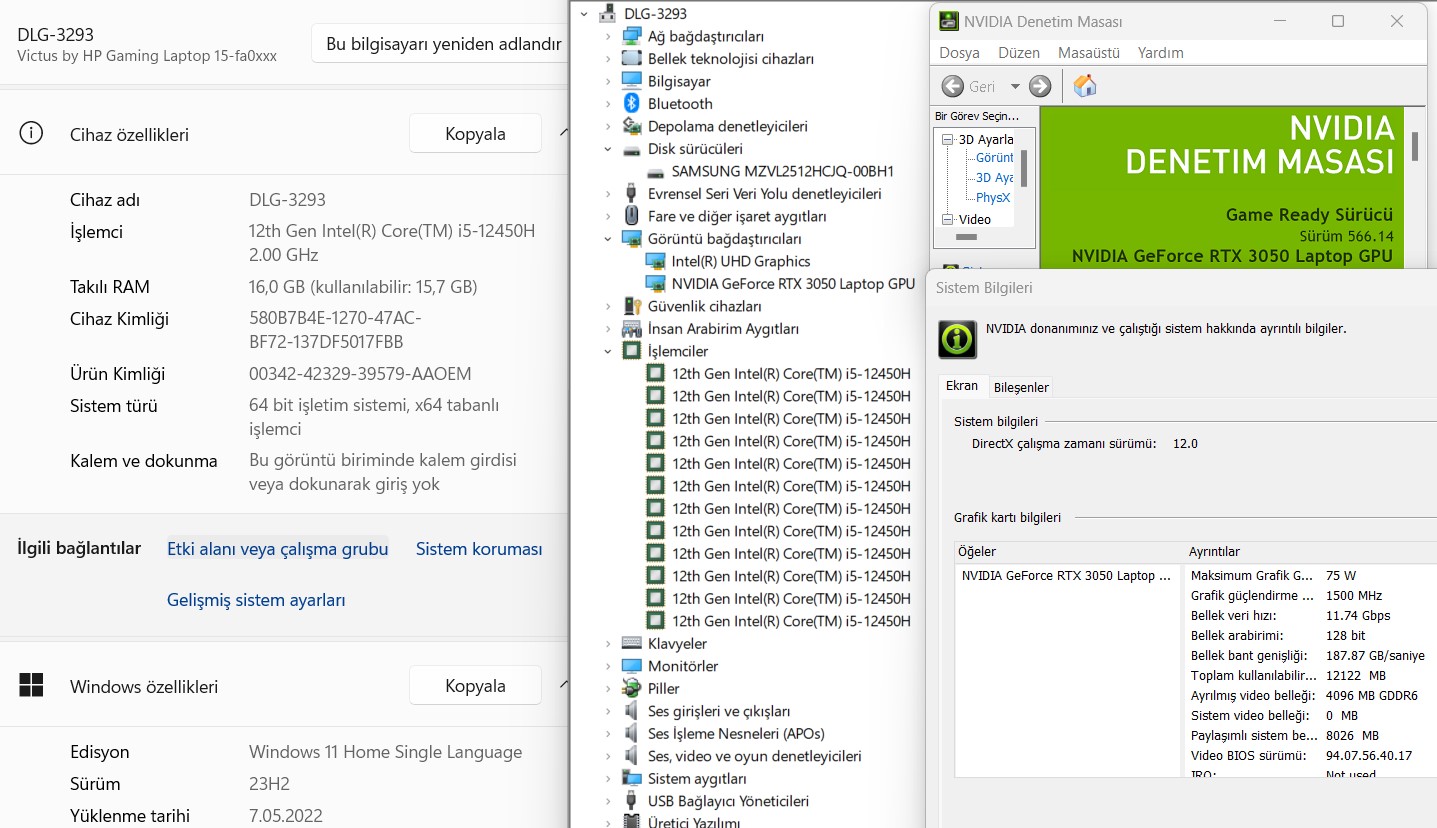
Task: Click the forward arrow in NVIDIA toolbar
Action: coord(1040,87)
